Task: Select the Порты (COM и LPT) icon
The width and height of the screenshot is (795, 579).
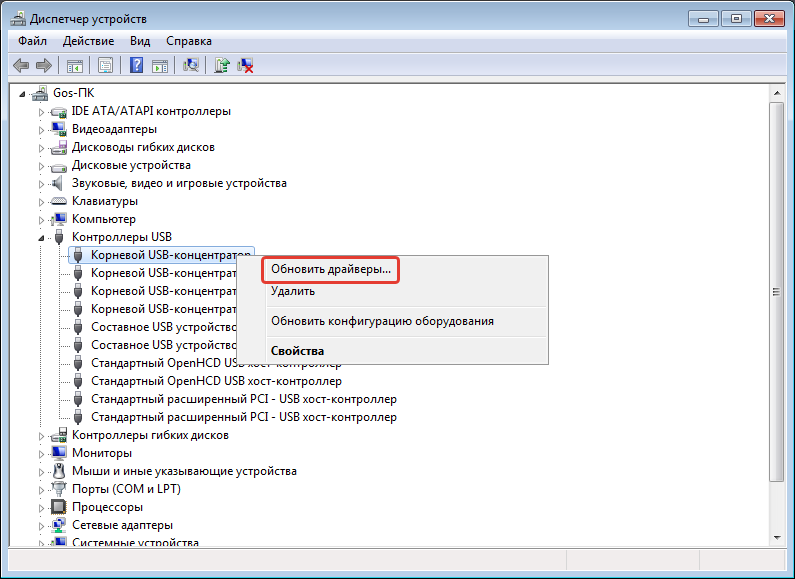Action: point(59,489)
